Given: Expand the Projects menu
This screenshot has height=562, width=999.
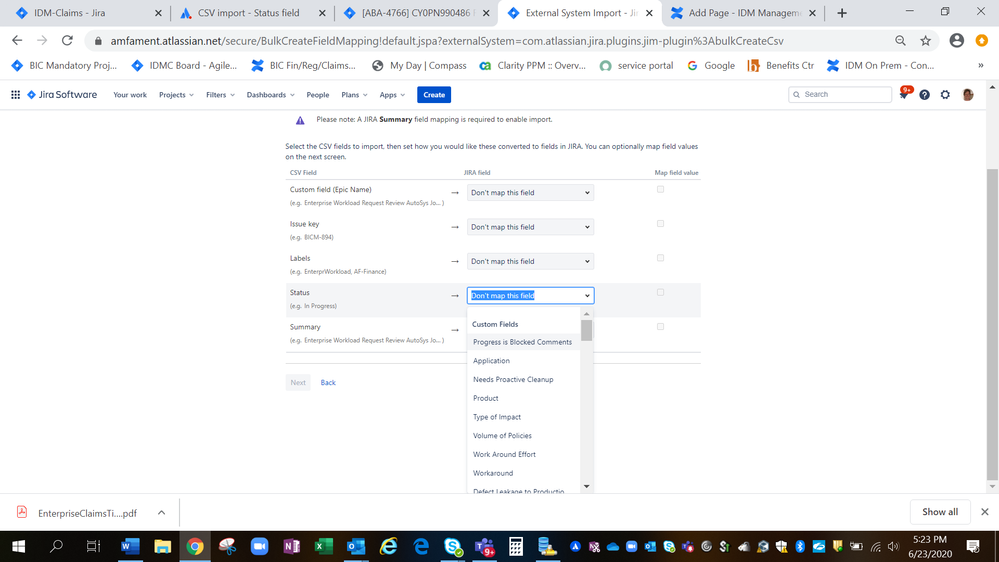Looking at the screenshot, I should (x=176, y=94).
